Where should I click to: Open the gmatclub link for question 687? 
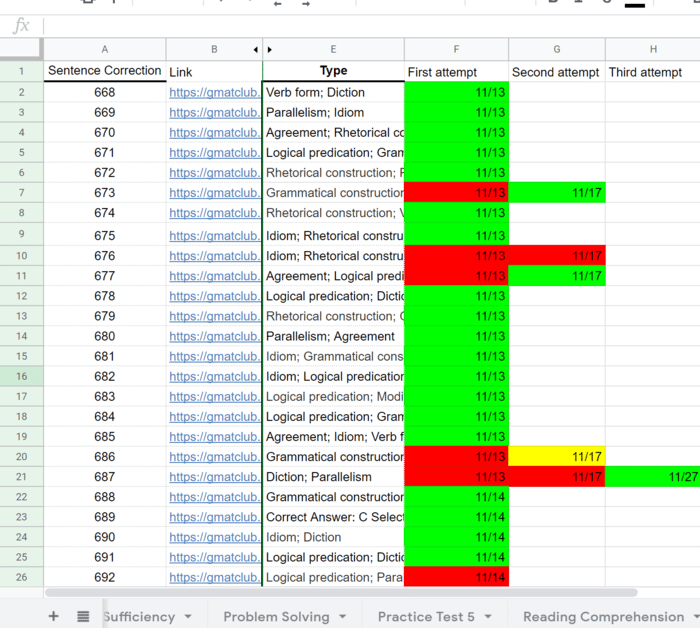(x=214, y=477)
